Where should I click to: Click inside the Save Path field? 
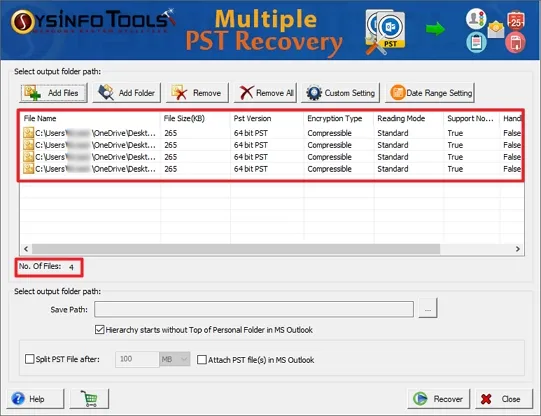click(254, 309)
